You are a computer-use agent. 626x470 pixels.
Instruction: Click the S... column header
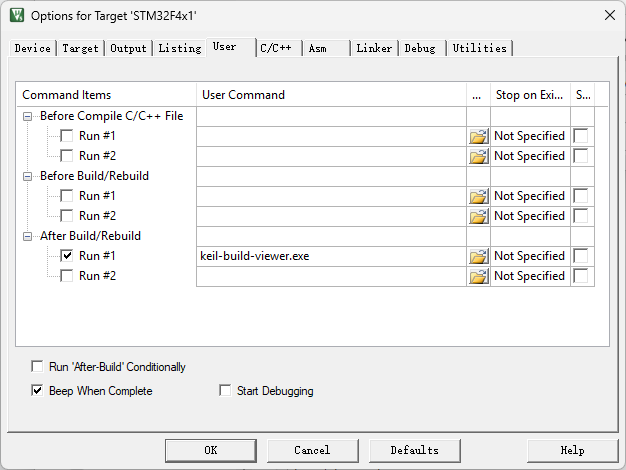(x=582, y=95)
